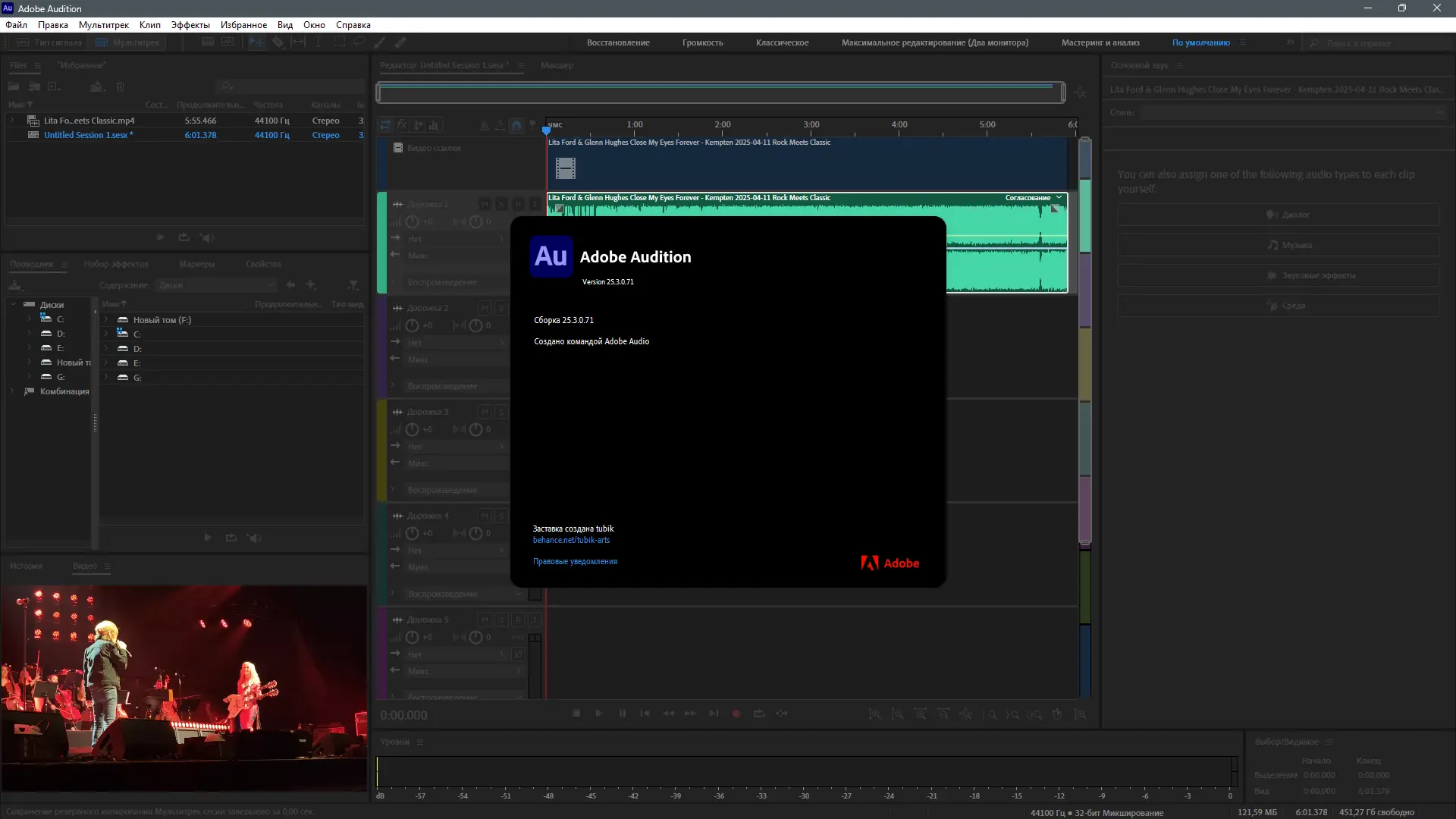Select the Музыка audio type
Screen dimensions: 1456x819
[x=1278, y=245]
